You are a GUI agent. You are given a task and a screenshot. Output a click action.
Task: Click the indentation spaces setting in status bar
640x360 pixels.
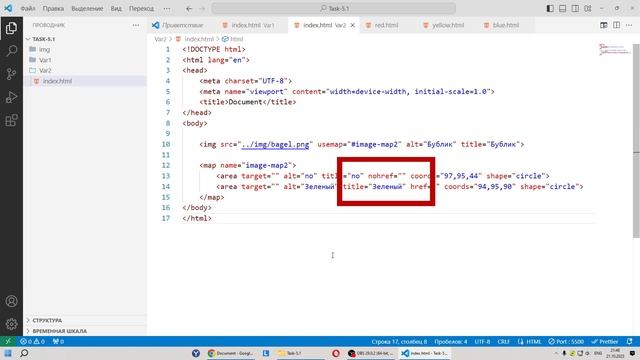pyautogui.click(x=451, y=341)
